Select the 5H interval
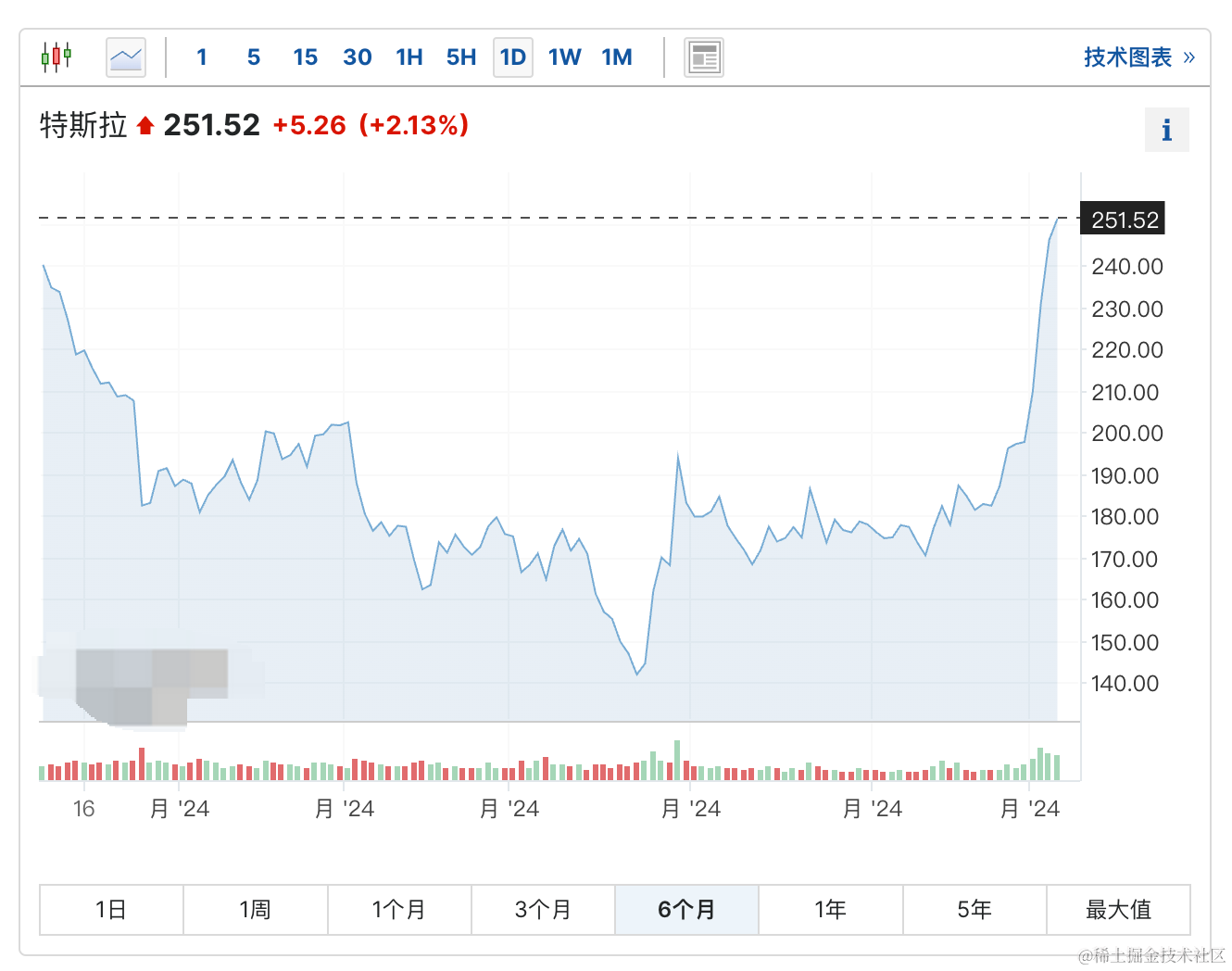The width and height of the screenshot is (1232, 971). (x=460, y=57)
